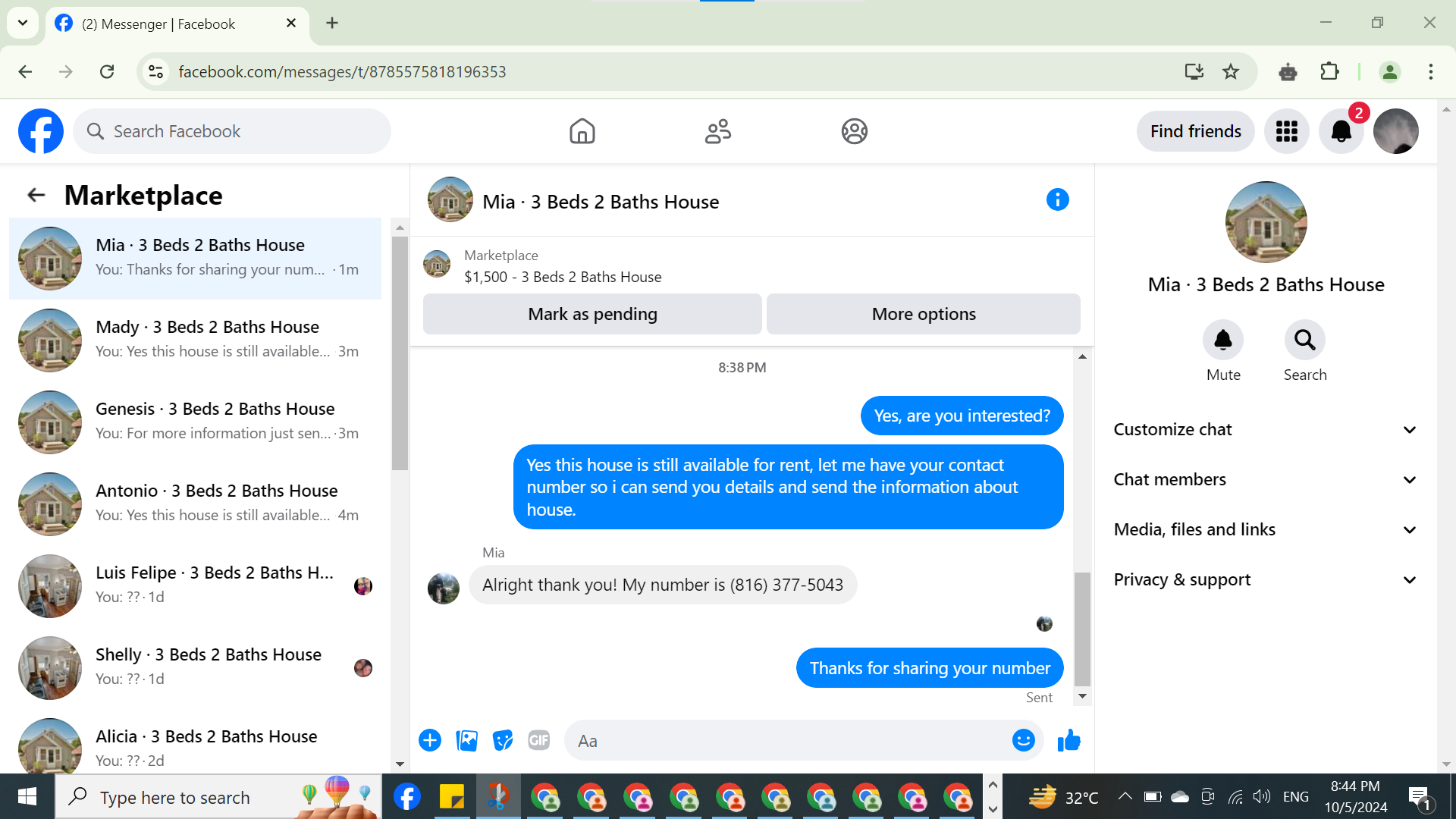Click the thumbs-up like icon
This screenshot has width=1456, height=819.
tap(1069, 740)
